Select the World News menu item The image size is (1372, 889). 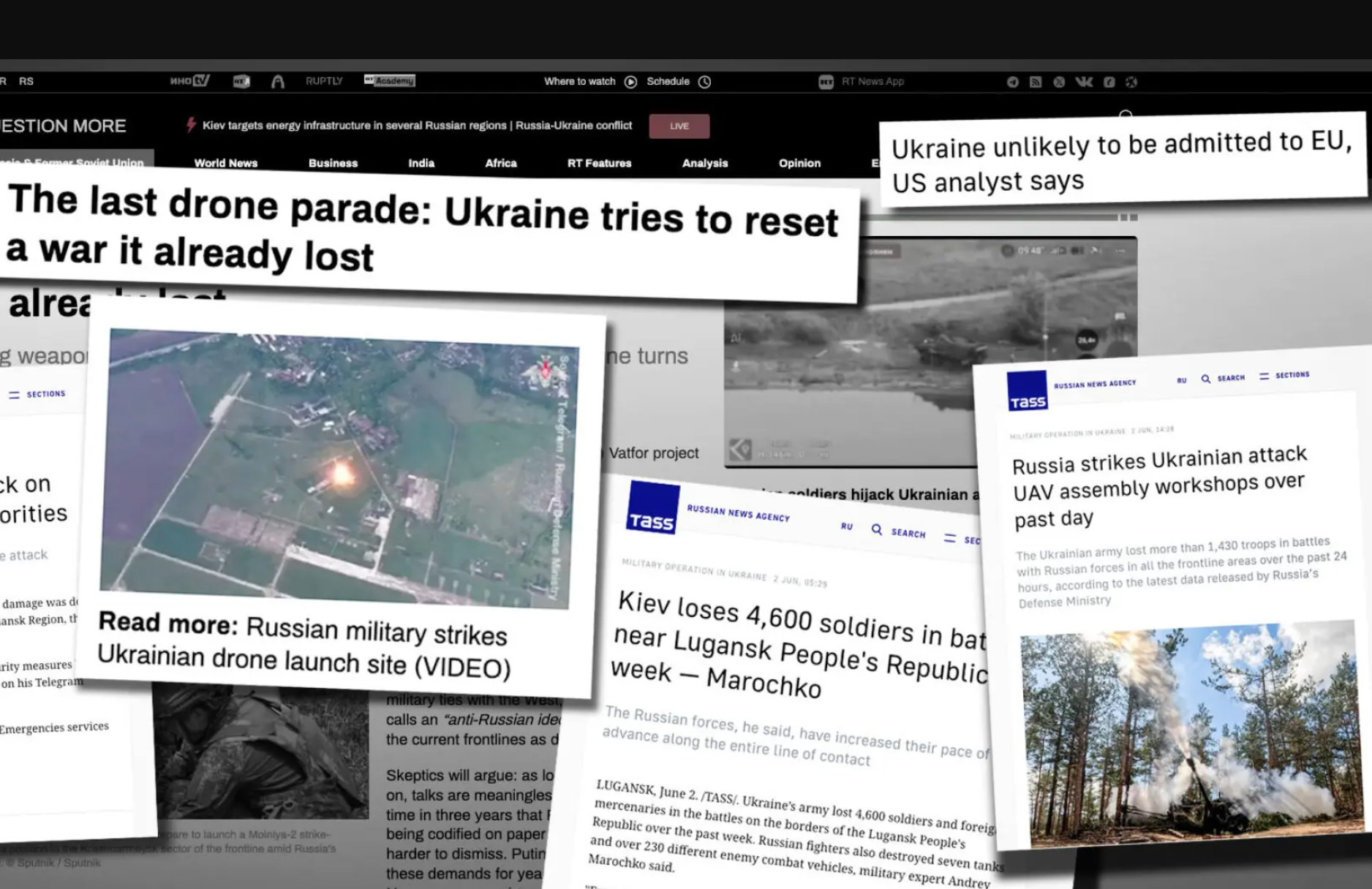[x=226, y=163]
